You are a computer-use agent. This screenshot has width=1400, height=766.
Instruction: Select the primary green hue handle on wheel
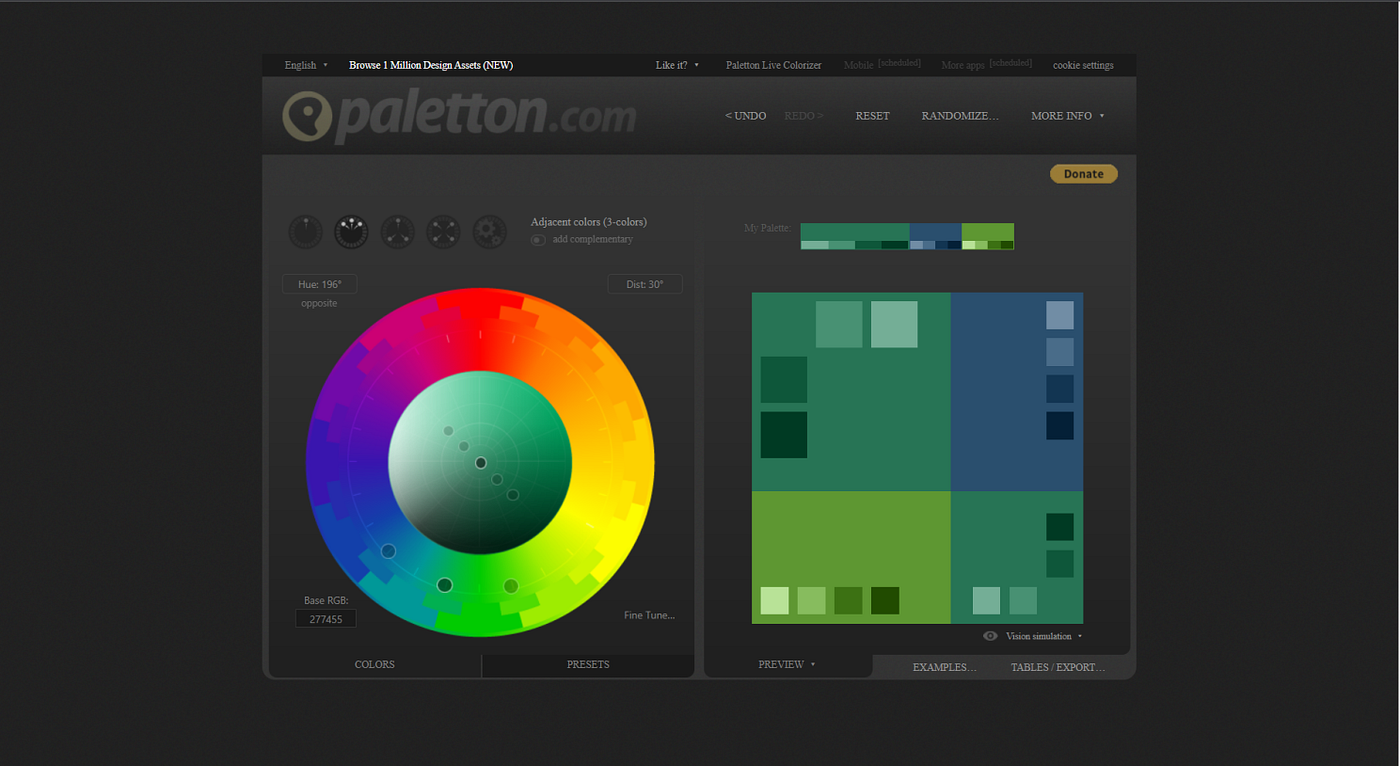445,585
